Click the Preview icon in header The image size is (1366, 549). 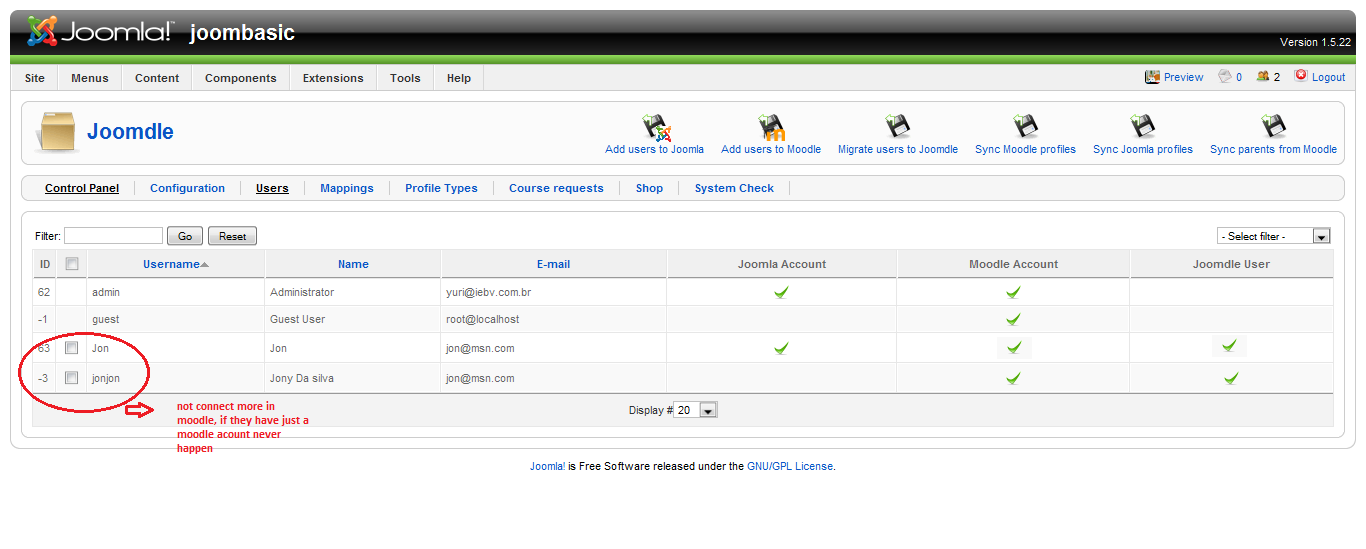[x=1152, y=77]
